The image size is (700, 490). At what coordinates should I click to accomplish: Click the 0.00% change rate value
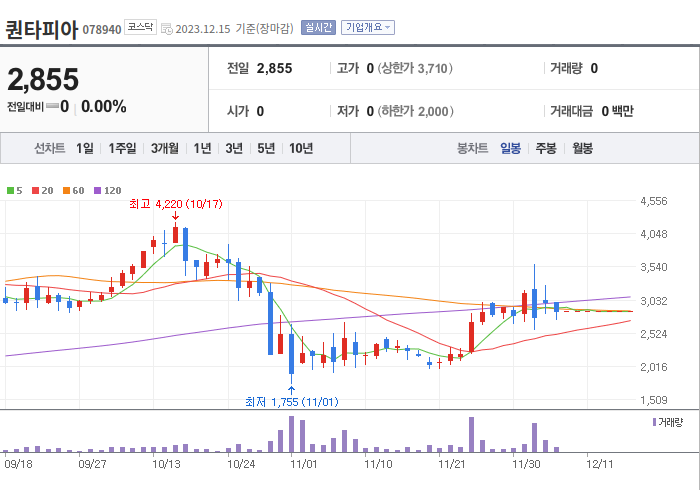[x=104, y=107]
